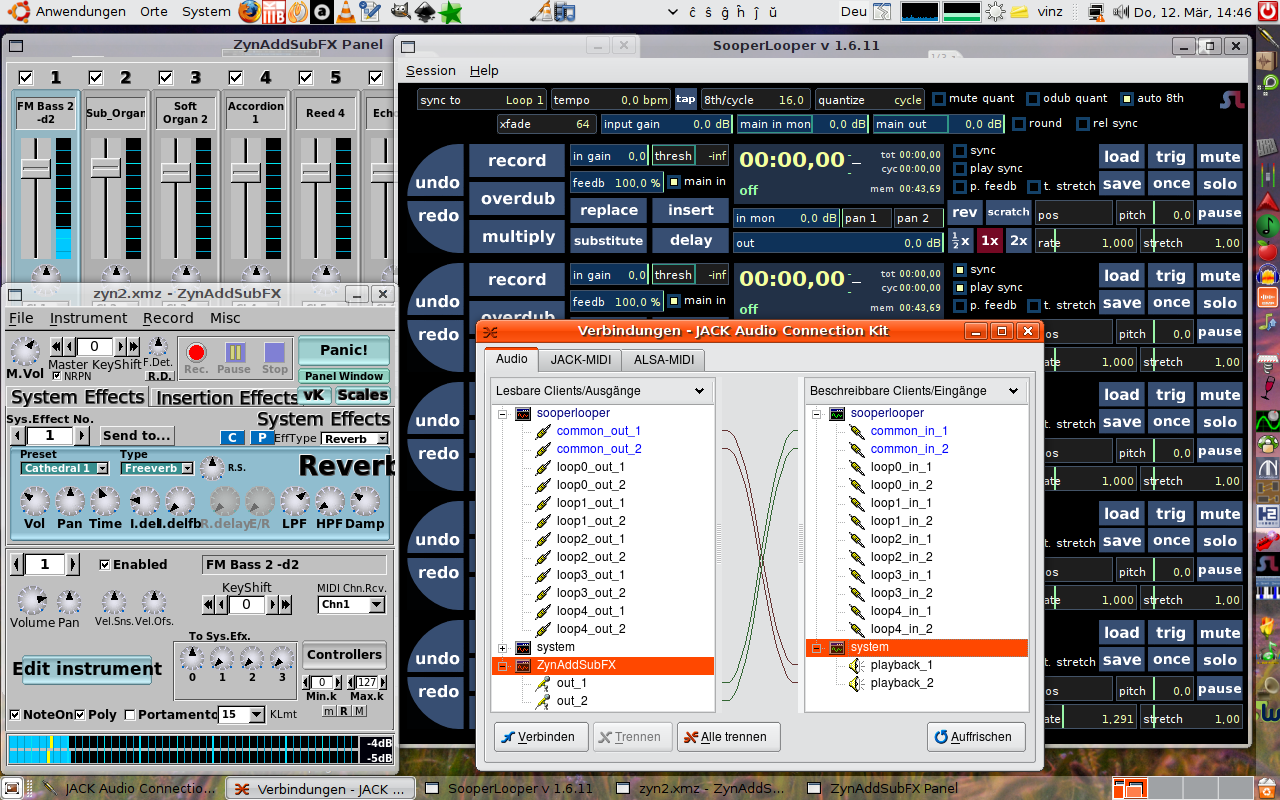Image resolution: width=1280 pixels, height=800 pixels.
Task: Launch VLC from the top panel
Action: coord(344,12)
